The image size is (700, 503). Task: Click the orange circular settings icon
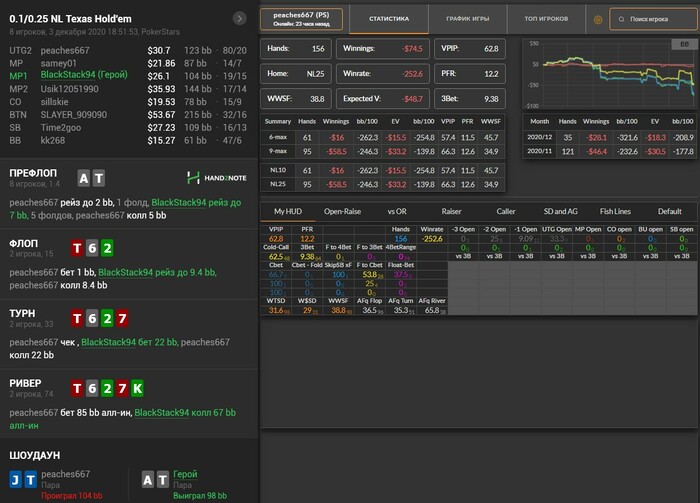598,19
